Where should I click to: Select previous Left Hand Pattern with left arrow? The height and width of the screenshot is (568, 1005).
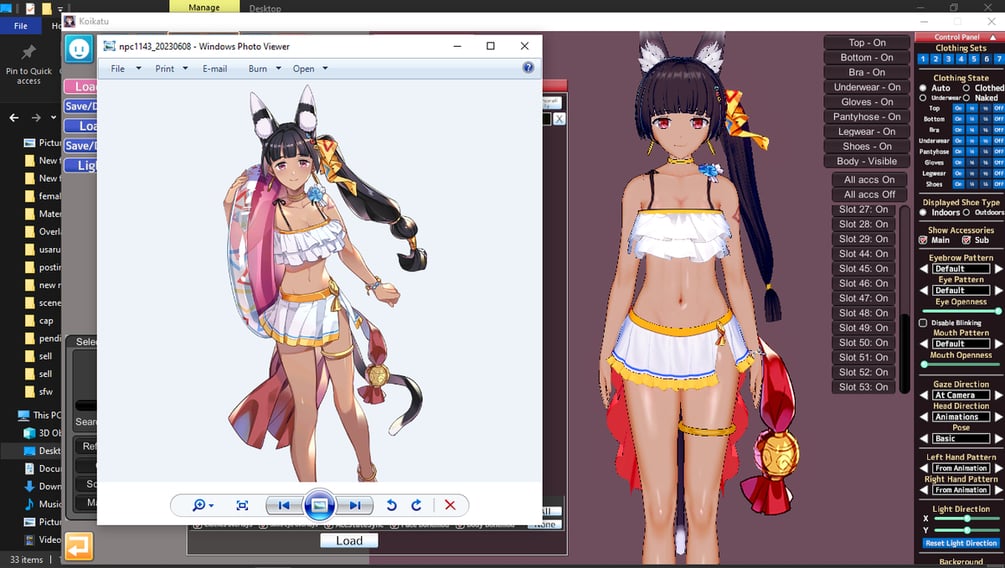click(924, 468)
